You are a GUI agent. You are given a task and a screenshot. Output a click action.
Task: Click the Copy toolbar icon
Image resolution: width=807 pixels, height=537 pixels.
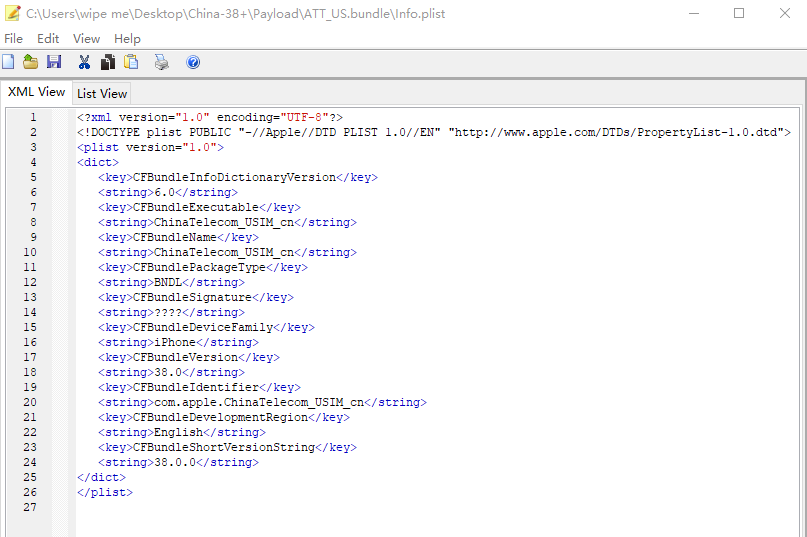108,62
